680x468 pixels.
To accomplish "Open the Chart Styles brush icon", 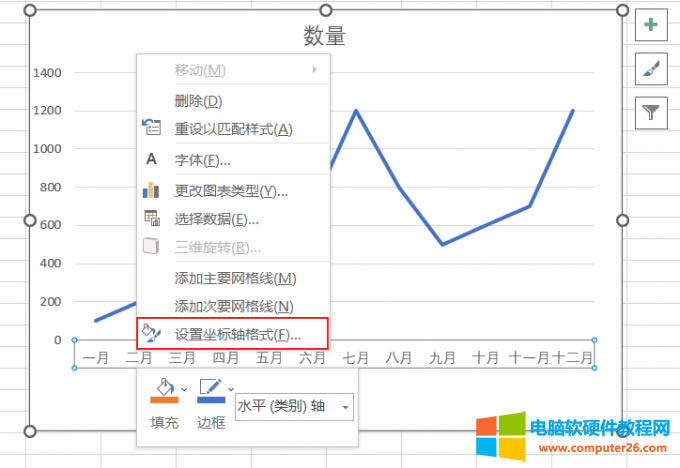I will [651, 69].
